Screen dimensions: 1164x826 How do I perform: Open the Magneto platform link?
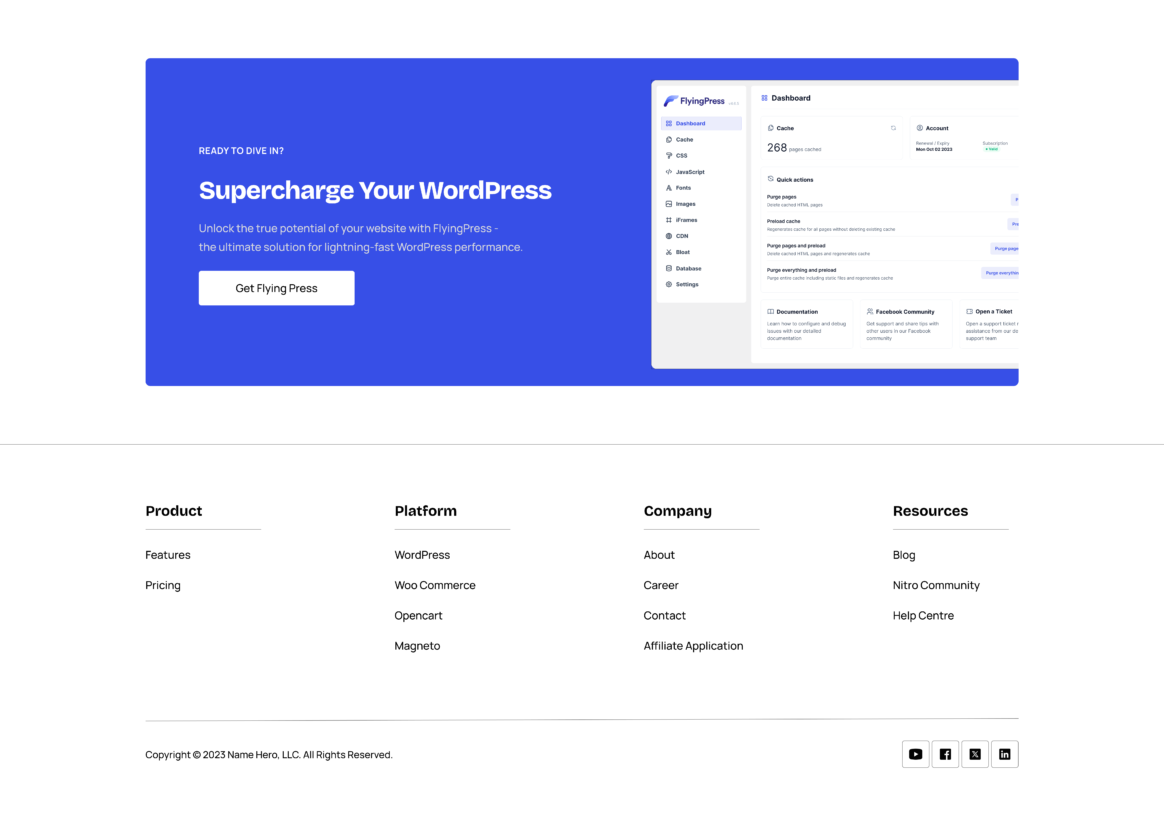click(417, 646)
